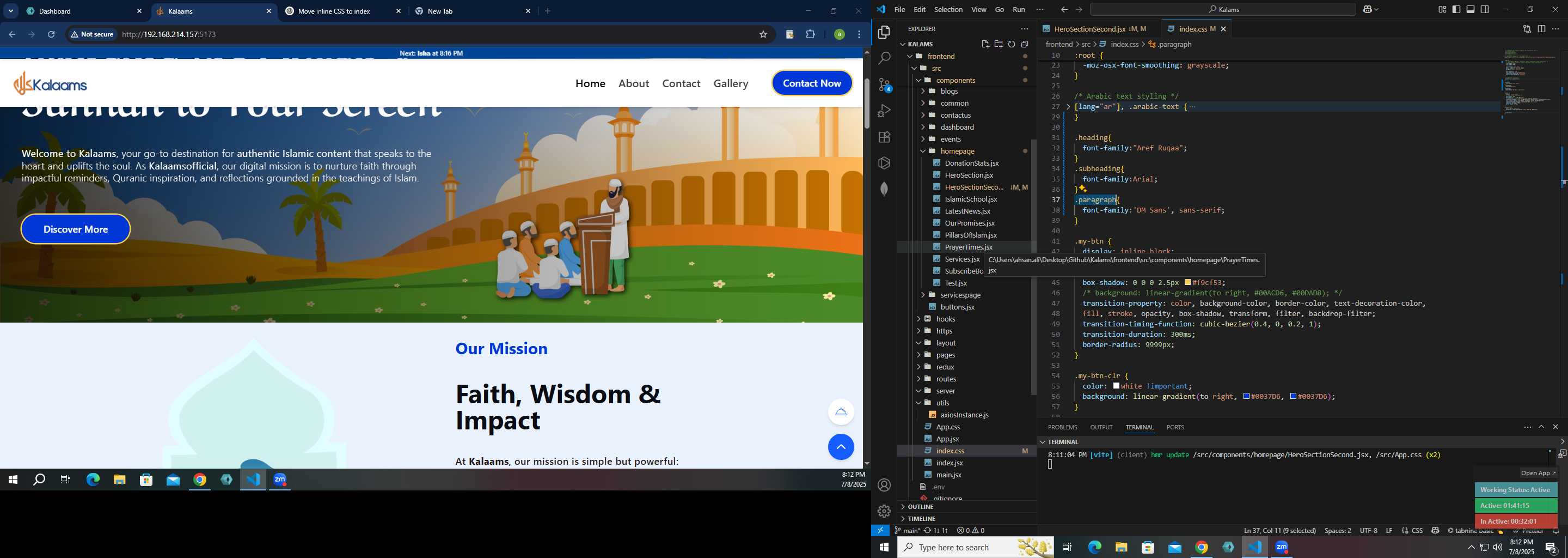This screenshot has height=558, width=1568.
Task: Open the Run and Debug view
Action: pos(884,111)
